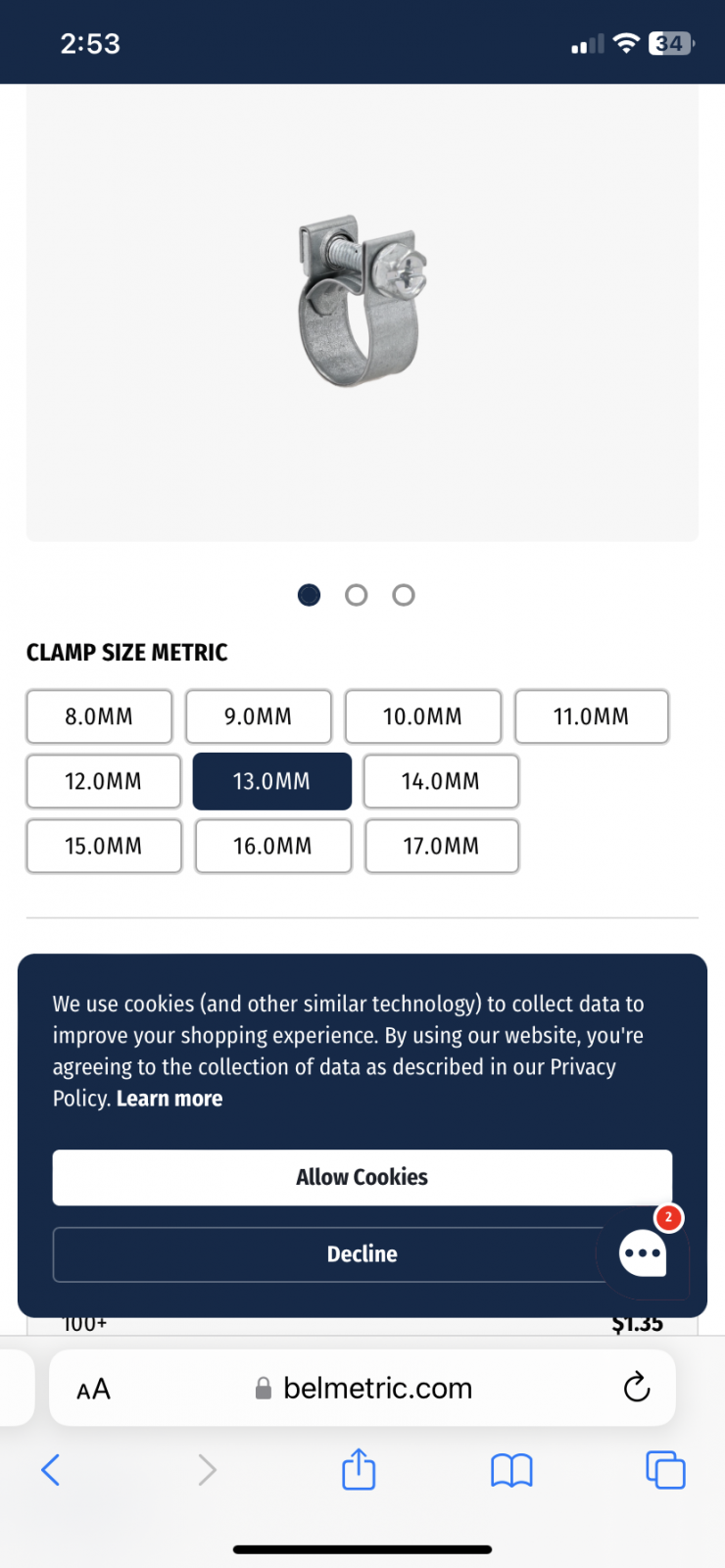This screenshot has width=725, height=1568.
Task: Pick the 16.0MM clamp size
Action: pos(272,846)
